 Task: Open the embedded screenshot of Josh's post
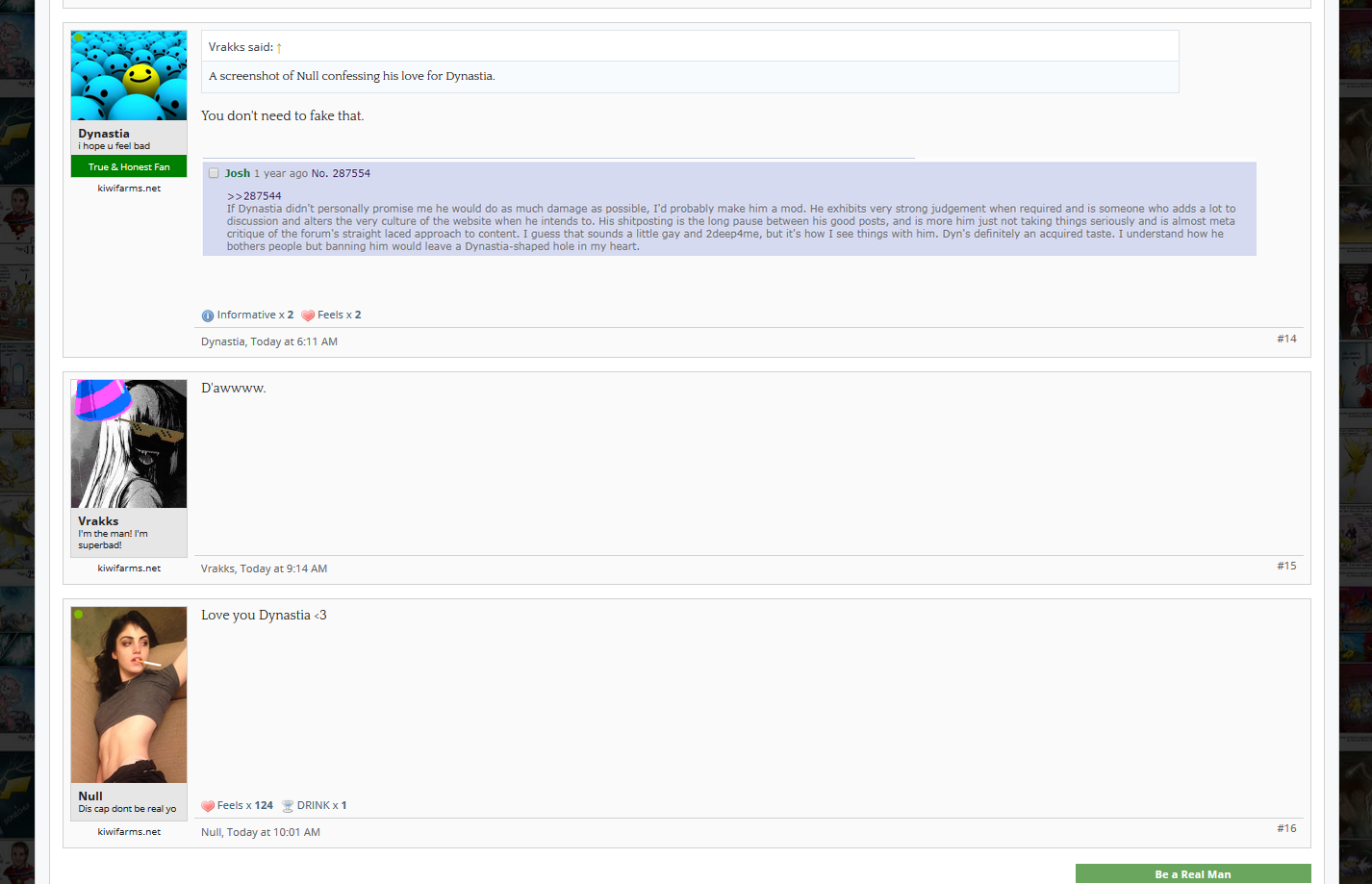point(729,207)
